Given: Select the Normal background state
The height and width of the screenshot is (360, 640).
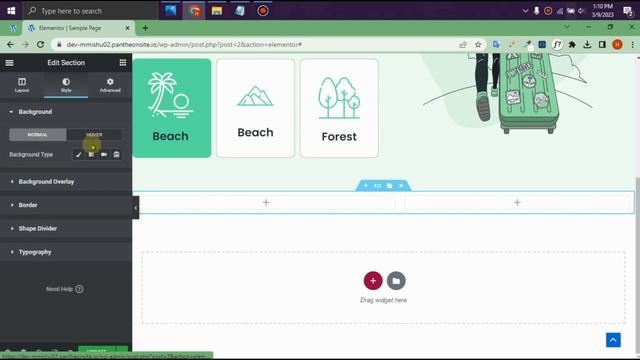Looking at the screenshot, I should tap(38, 135).
